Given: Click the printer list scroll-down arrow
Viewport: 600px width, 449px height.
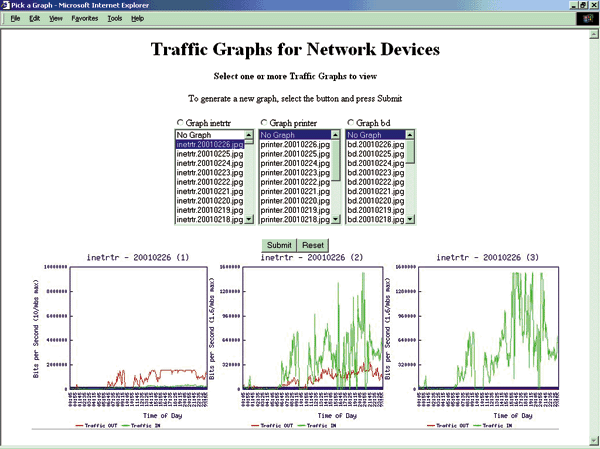Looking at the screenshot, I should coord(335,219).
